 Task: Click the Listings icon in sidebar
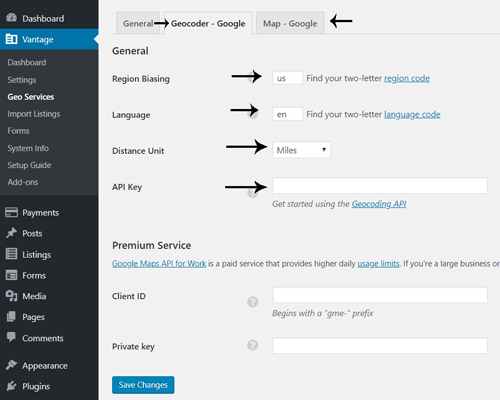click(x=11, y=254)
